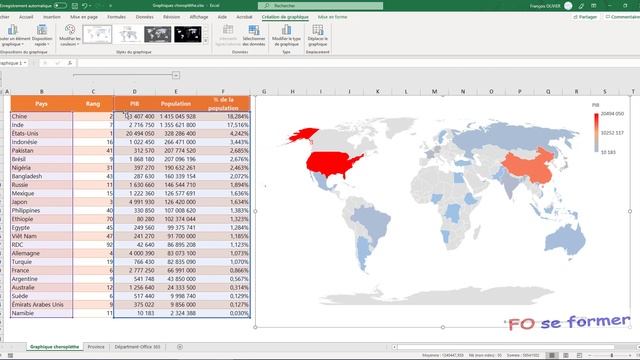Image resolution: width=640 pixels, height=360 pixels.
Task: Click into the formula bar field
Action: coord(358,63)
